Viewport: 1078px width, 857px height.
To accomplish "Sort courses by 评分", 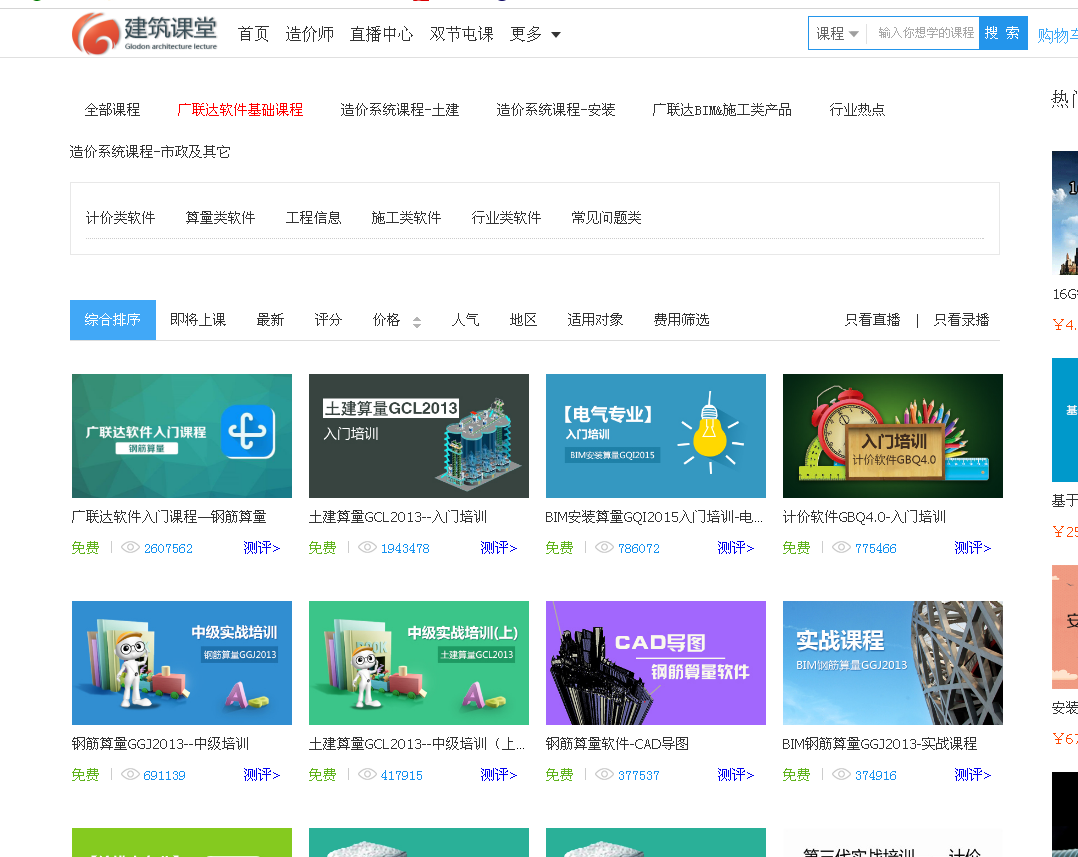I will (328, 320).
